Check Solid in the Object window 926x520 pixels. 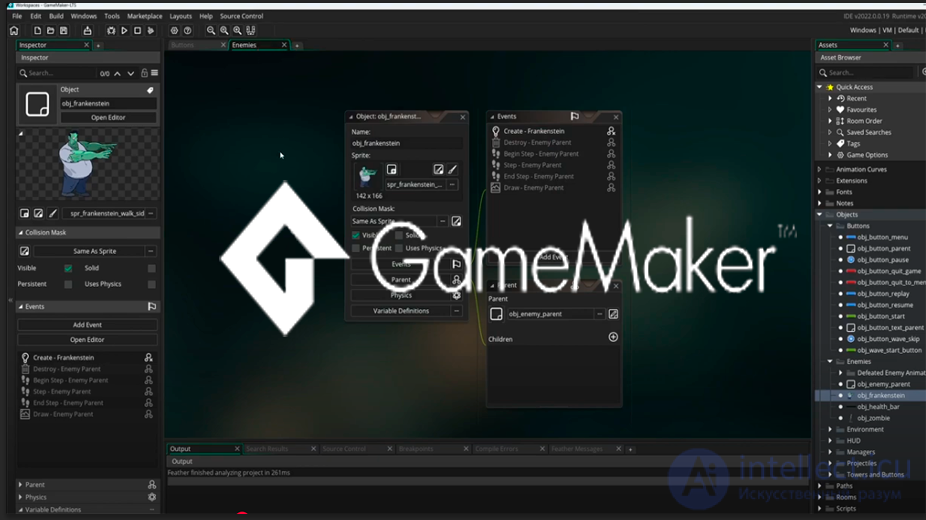point(399,235)
